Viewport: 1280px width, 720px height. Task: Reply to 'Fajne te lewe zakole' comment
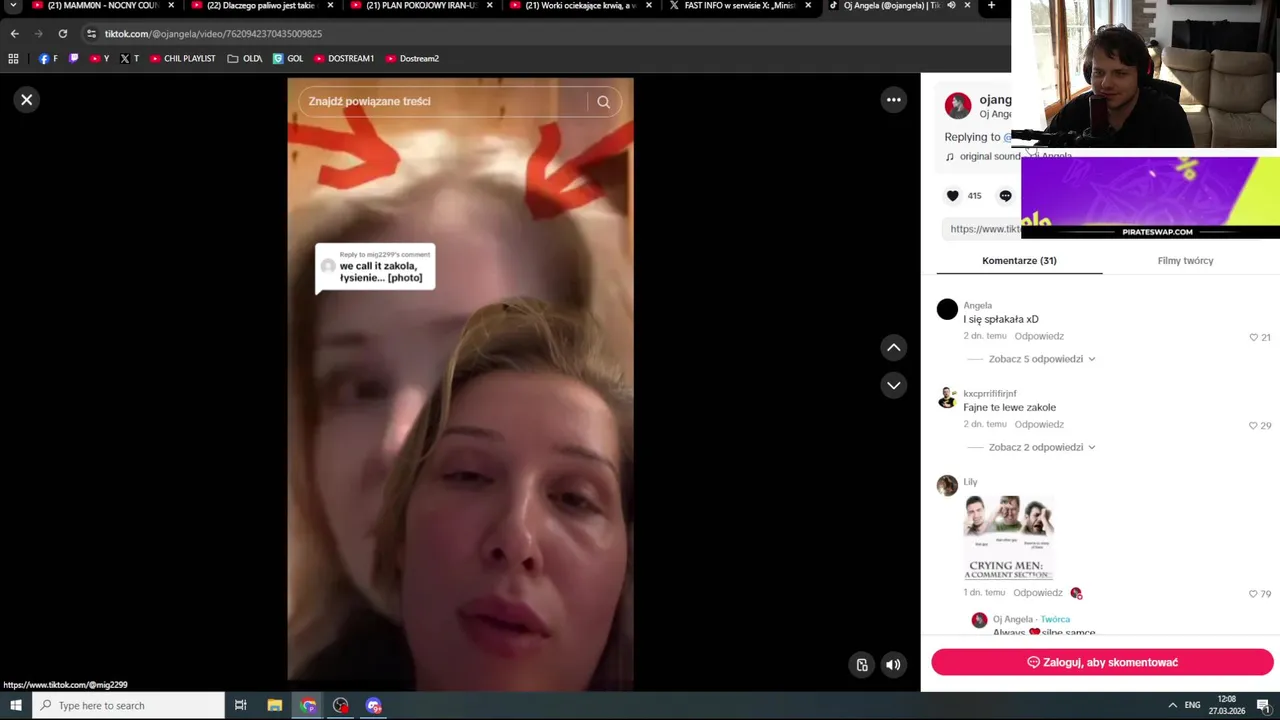1039,424
